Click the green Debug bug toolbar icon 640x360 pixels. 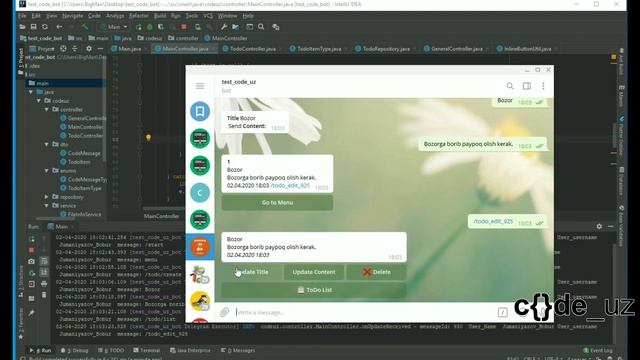pyautogui.click(x=149, y=27)
